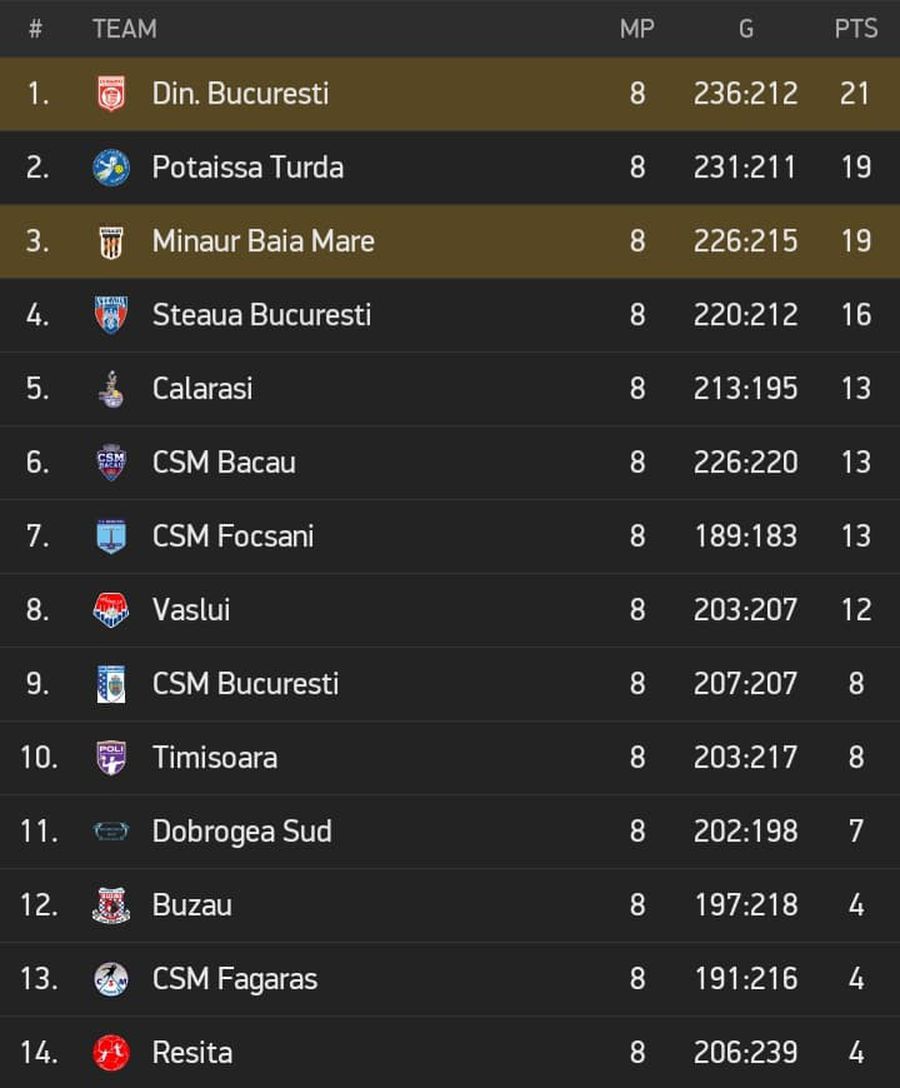The width and height of the screenshot is (900, 1088).
Task: Click the Potaissa Turda team crest
Action: [111, 167]
